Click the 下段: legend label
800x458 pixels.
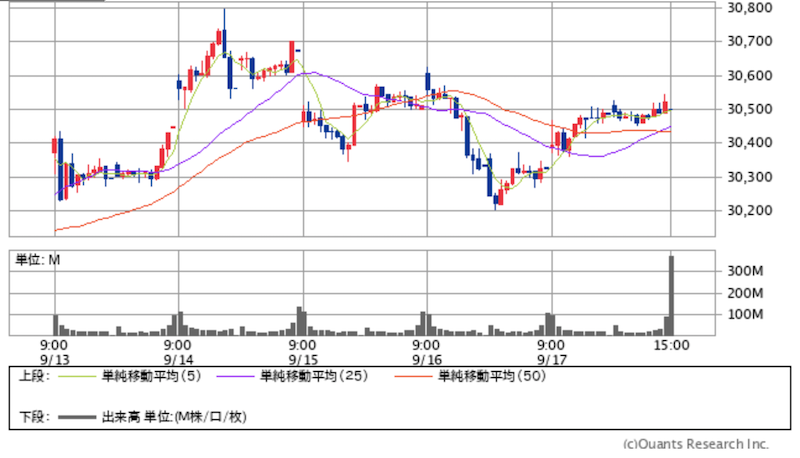34,417
